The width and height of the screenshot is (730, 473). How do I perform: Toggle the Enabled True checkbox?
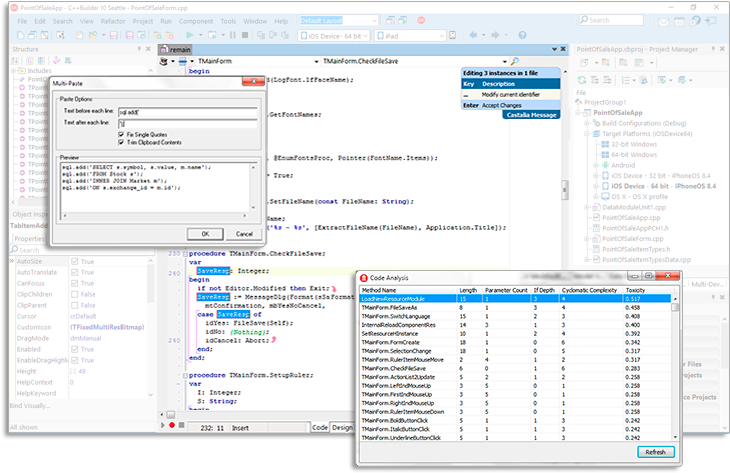pyautogui.click(x=74, y=349)
